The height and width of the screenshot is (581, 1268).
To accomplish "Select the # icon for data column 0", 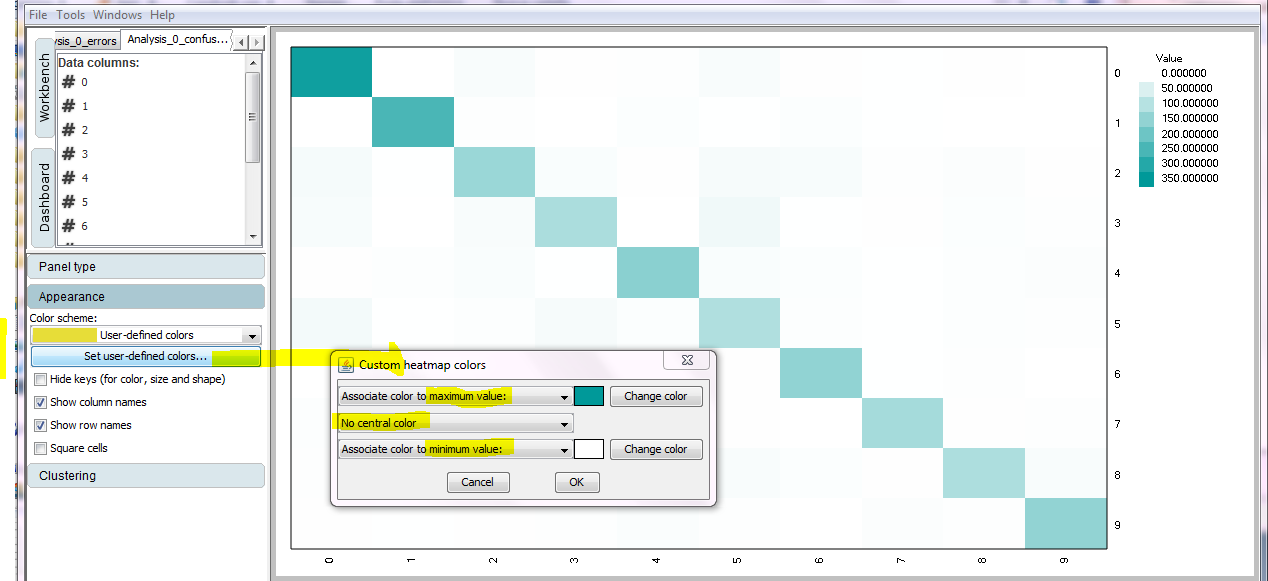I will coord(69,82).
